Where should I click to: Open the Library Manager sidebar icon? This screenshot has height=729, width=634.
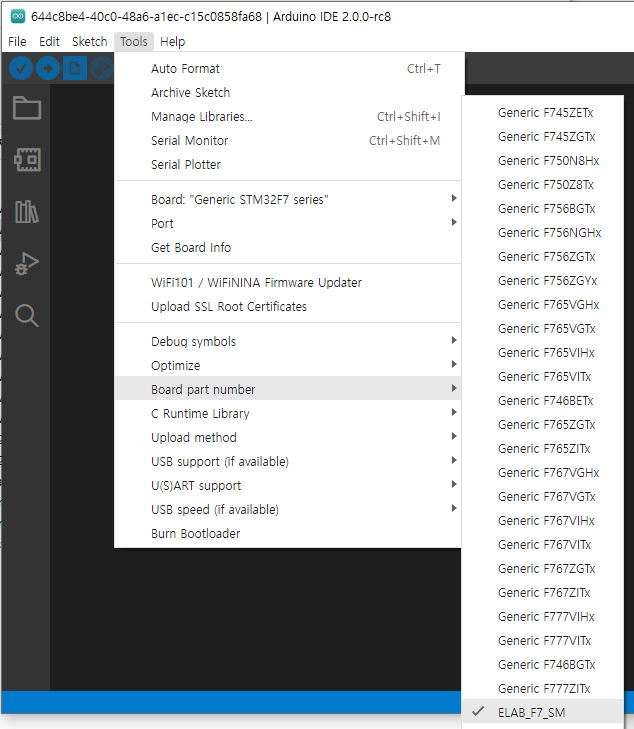click(26, 212)
